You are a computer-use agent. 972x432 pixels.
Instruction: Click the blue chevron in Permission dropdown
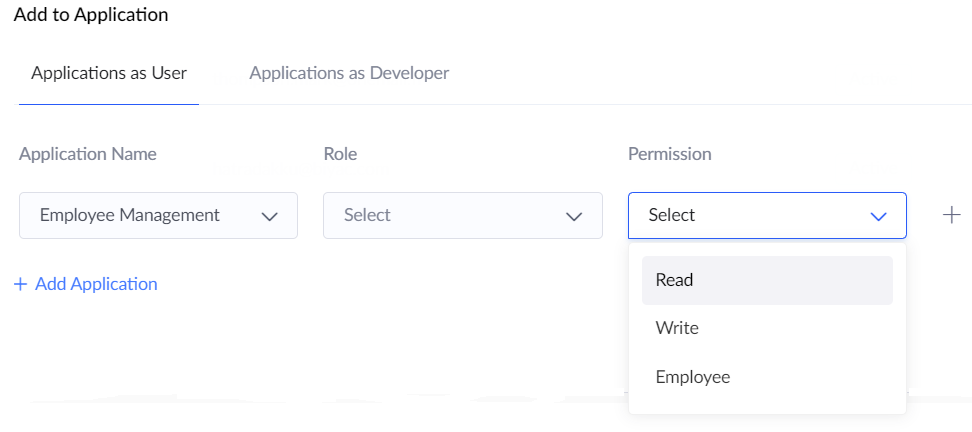(x=878, y=216)
